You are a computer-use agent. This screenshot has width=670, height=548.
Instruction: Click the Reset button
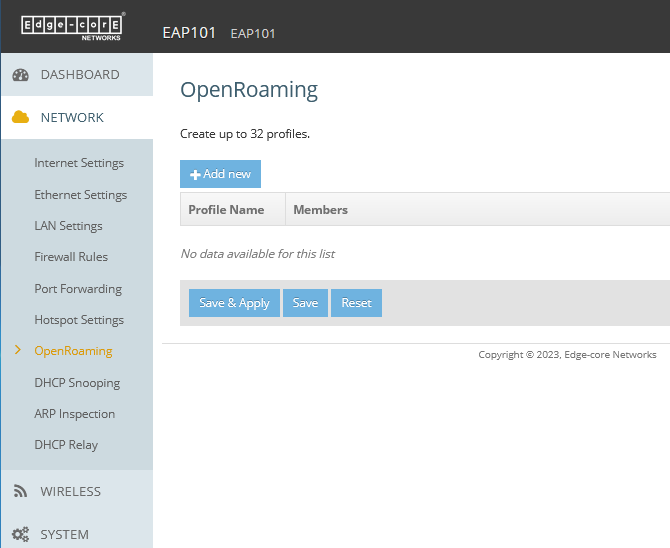[x=356, y=303]
